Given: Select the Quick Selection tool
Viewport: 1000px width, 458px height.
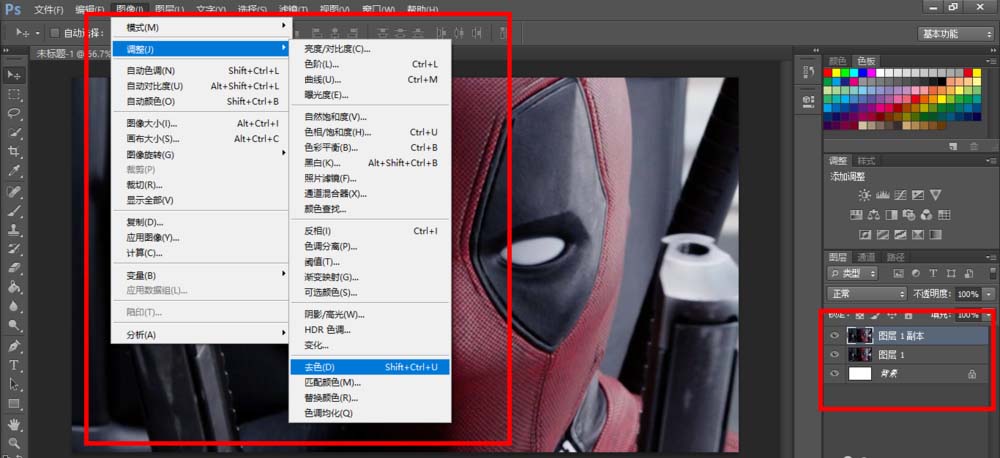Looking at the screenshot, I should [13, 133].
